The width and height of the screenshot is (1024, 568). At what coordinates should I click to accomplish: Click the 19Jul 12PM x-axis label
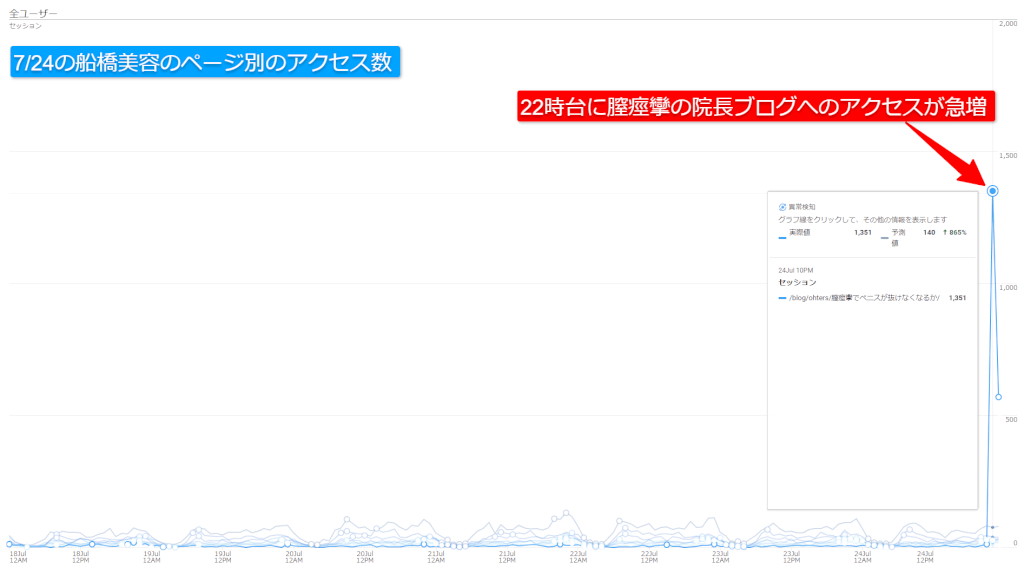(x=223, y=557)
